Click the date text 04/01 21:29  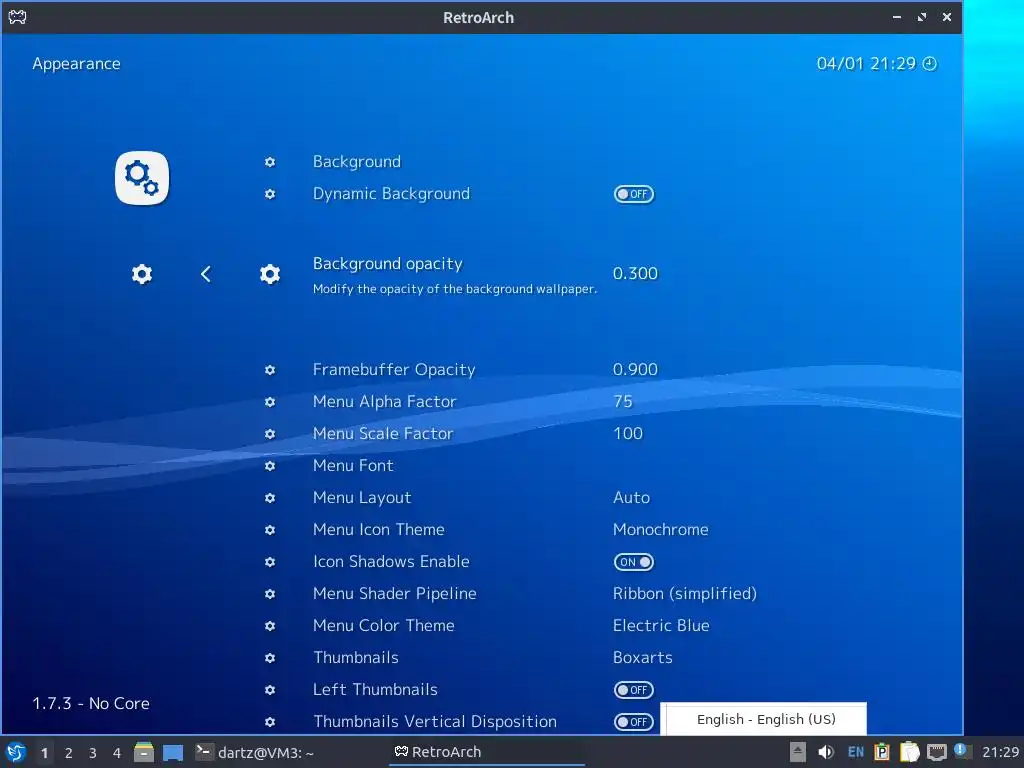point(866,63)
